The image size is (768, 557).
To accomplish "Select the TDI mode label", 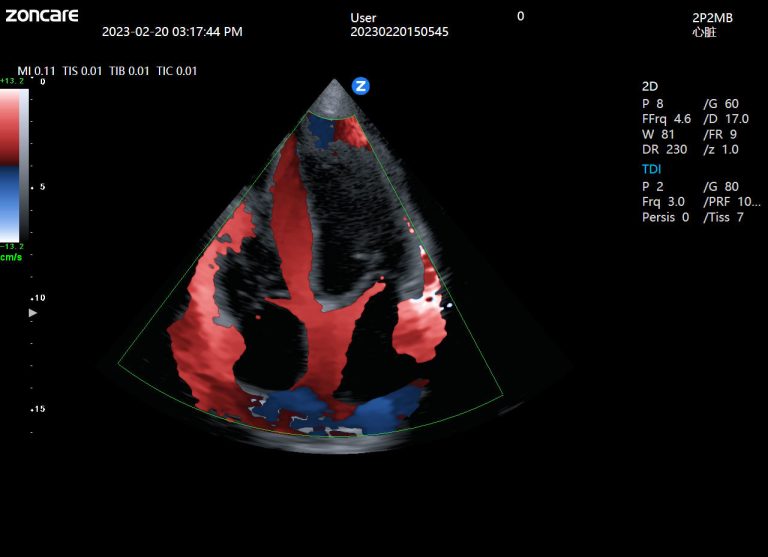I will coord(651,169).
